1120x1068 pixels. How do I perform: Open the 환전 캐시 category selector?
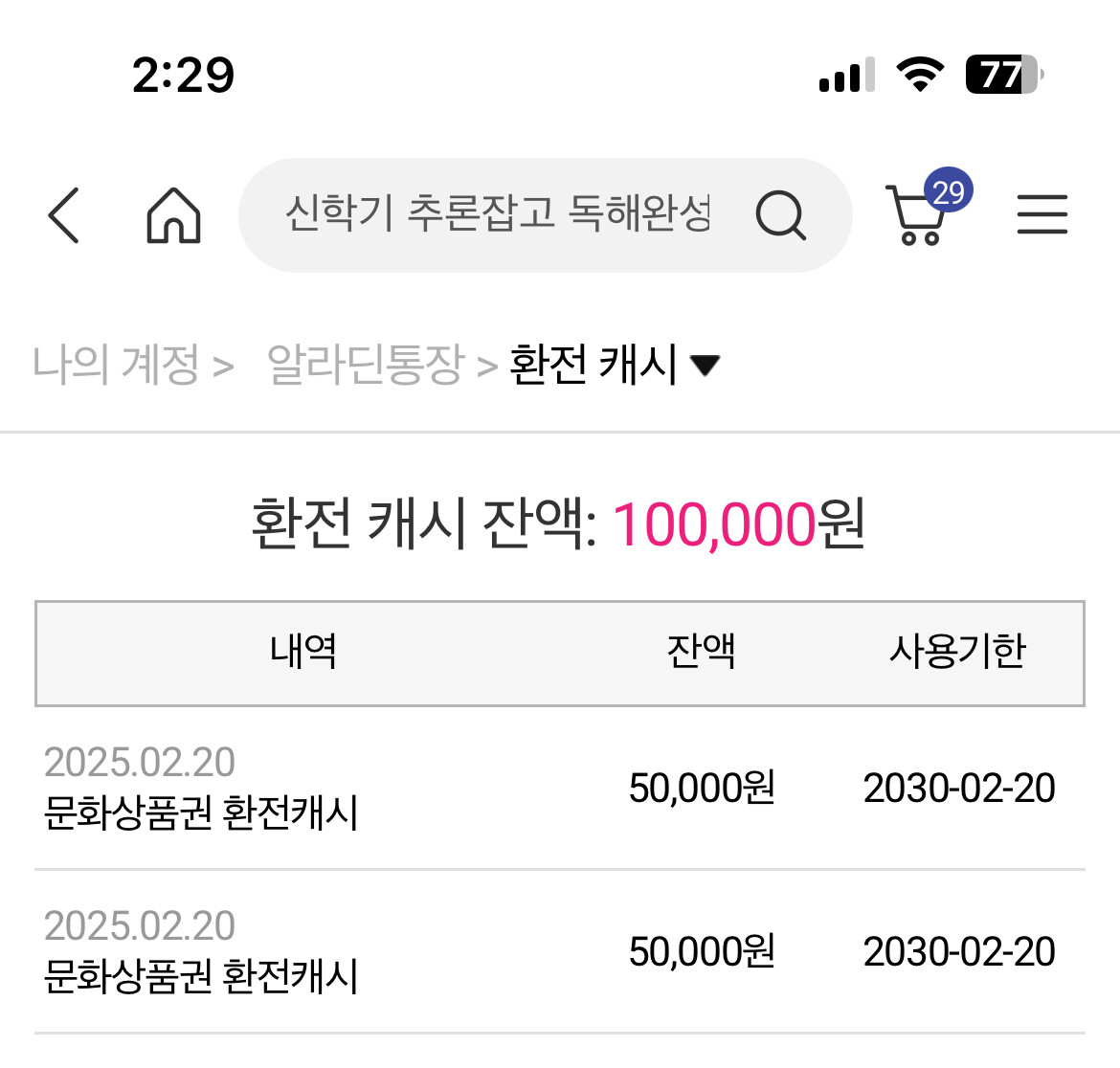click(594, 365)
